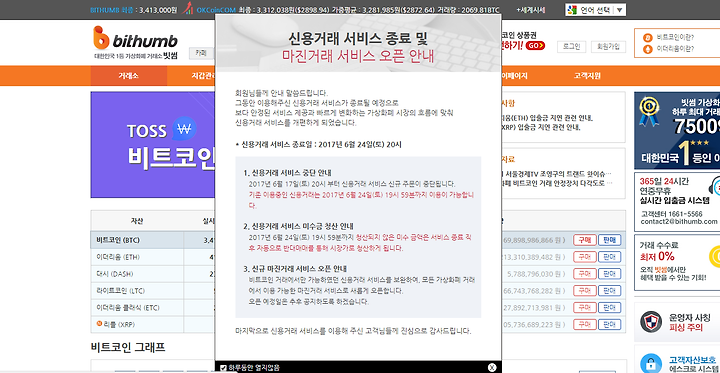
Task: Click the popup title '마진거래 서비스 오픈 안내'
Action: pos(358,56)
